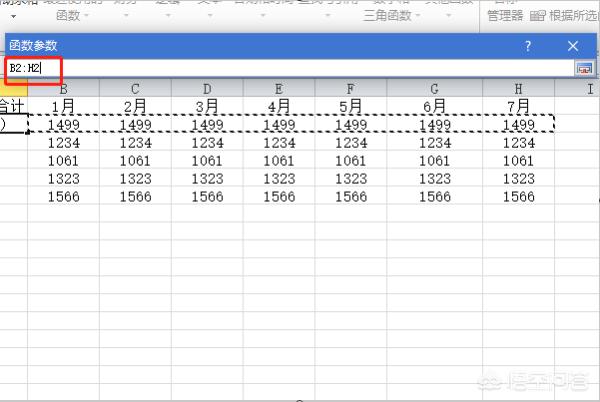600x402 pixels.
Task: Click the 1234 cell under 6月
Action: pyautogui.click(x=435, y=143)
